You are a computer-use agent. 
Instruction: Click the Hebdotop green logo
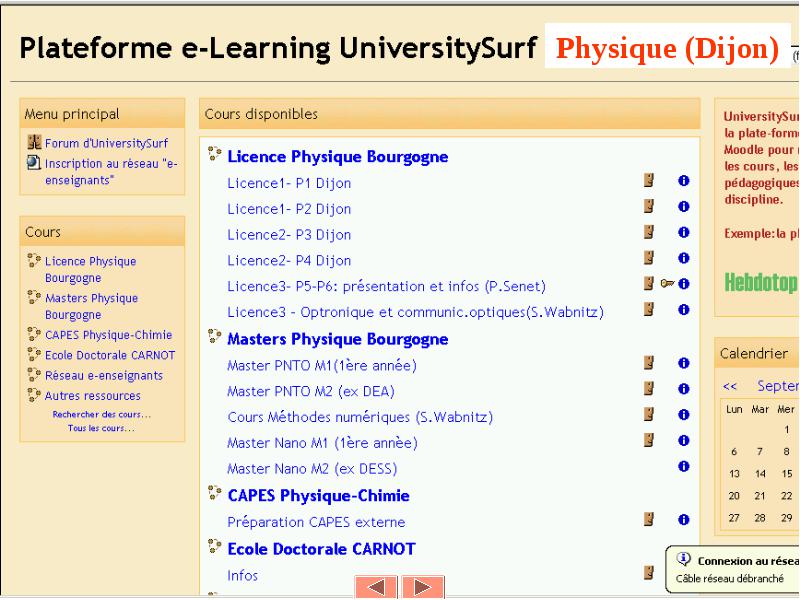tap(761, 282)
